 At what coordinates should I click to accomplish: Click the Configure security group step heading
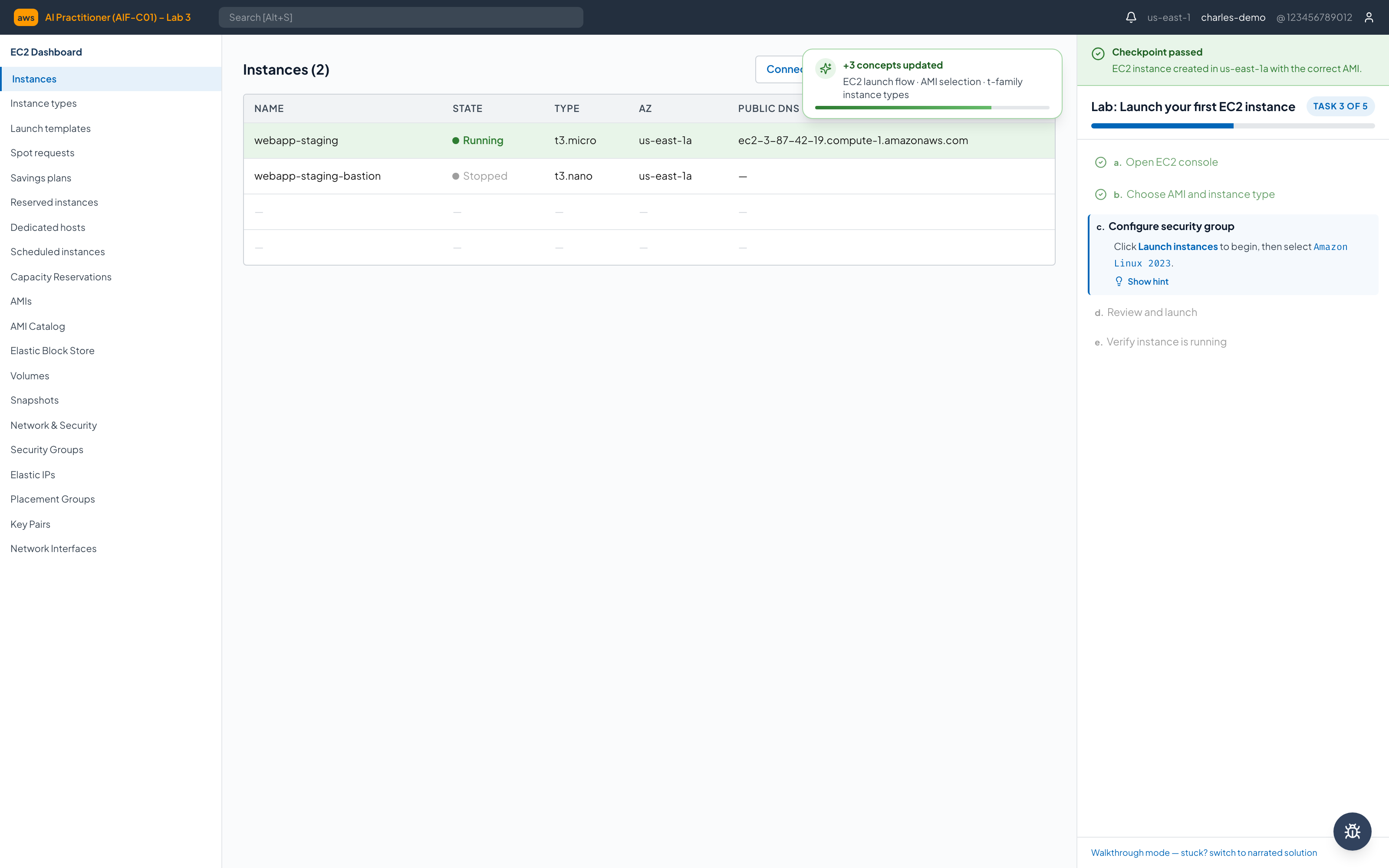pyautogui.click(x=1171, y=226)
